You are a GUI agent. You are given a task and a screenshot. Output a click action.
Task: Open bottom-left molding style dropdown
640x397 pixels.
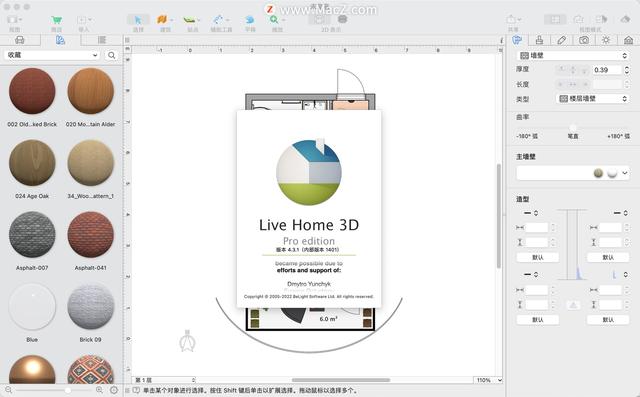click(x=531, y=275)
